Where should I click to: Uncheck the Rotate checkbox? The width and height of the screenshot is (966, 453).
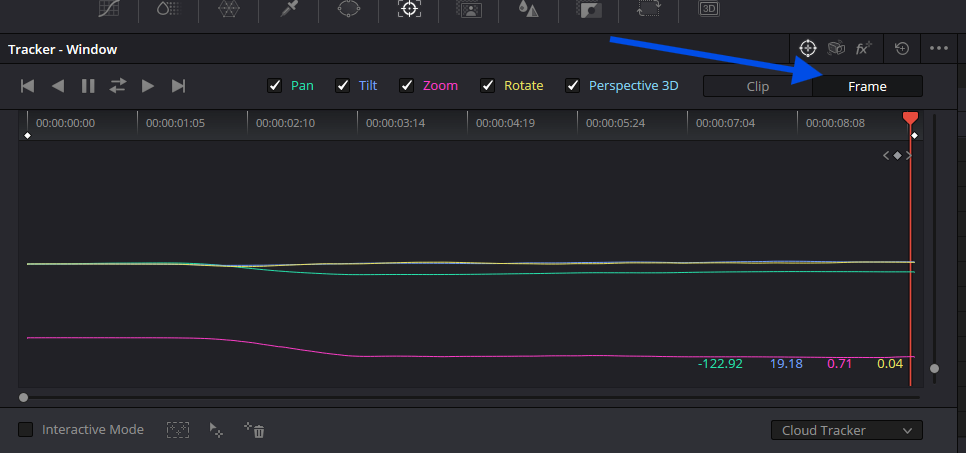point(488,86)
